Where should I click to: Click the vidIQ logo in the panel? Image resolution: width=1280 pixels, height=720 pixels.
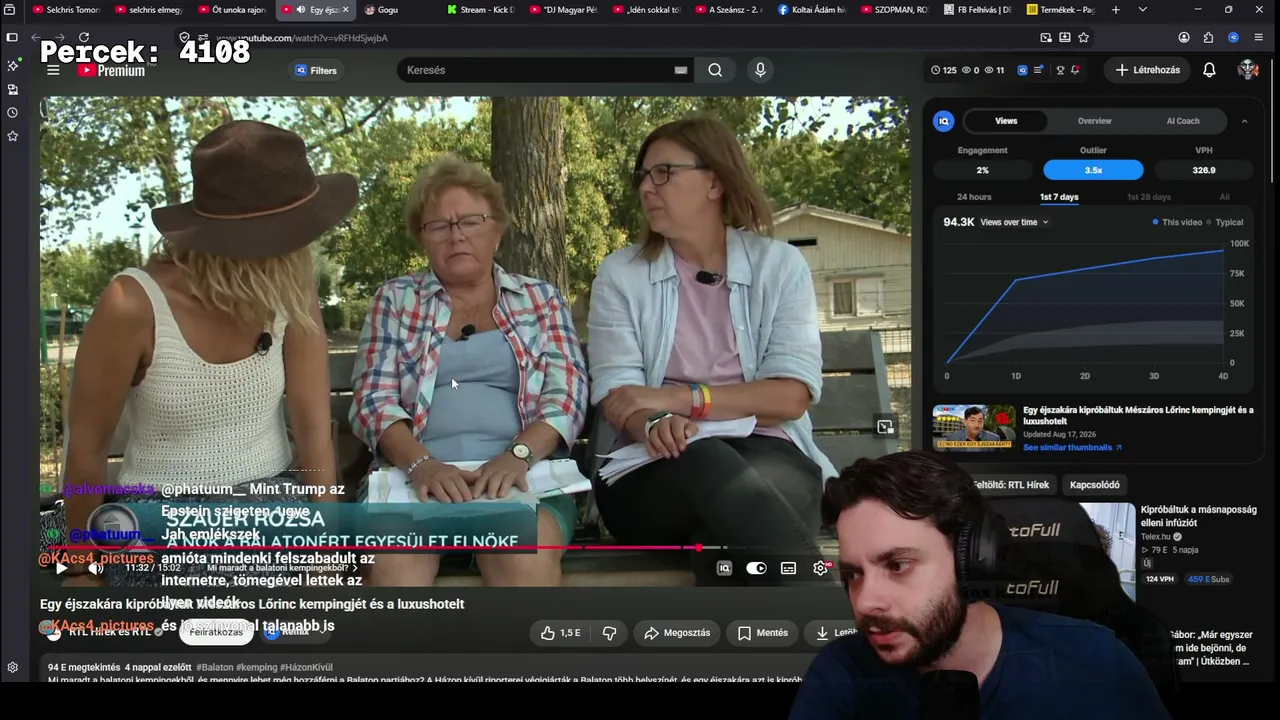point(943,121)
